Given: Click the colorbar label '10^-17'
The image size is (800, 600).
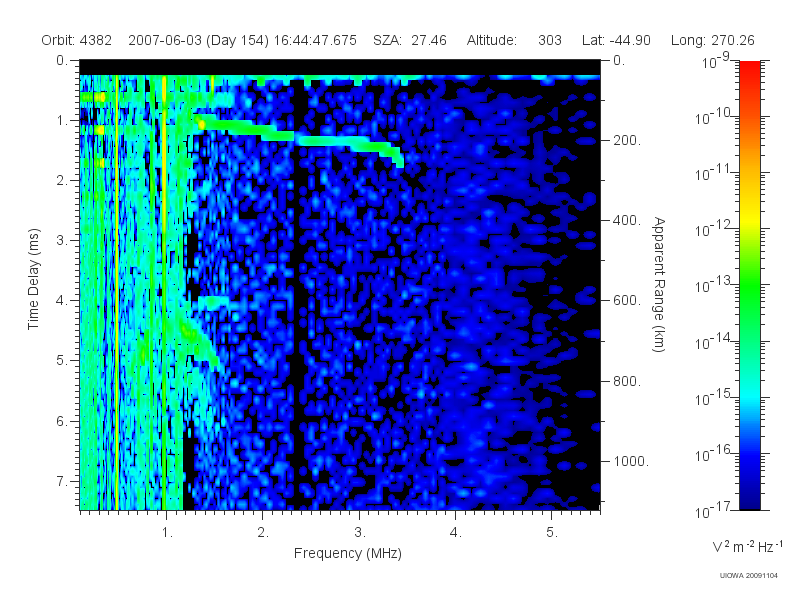Looking at the screenshot, I should 714,510.
